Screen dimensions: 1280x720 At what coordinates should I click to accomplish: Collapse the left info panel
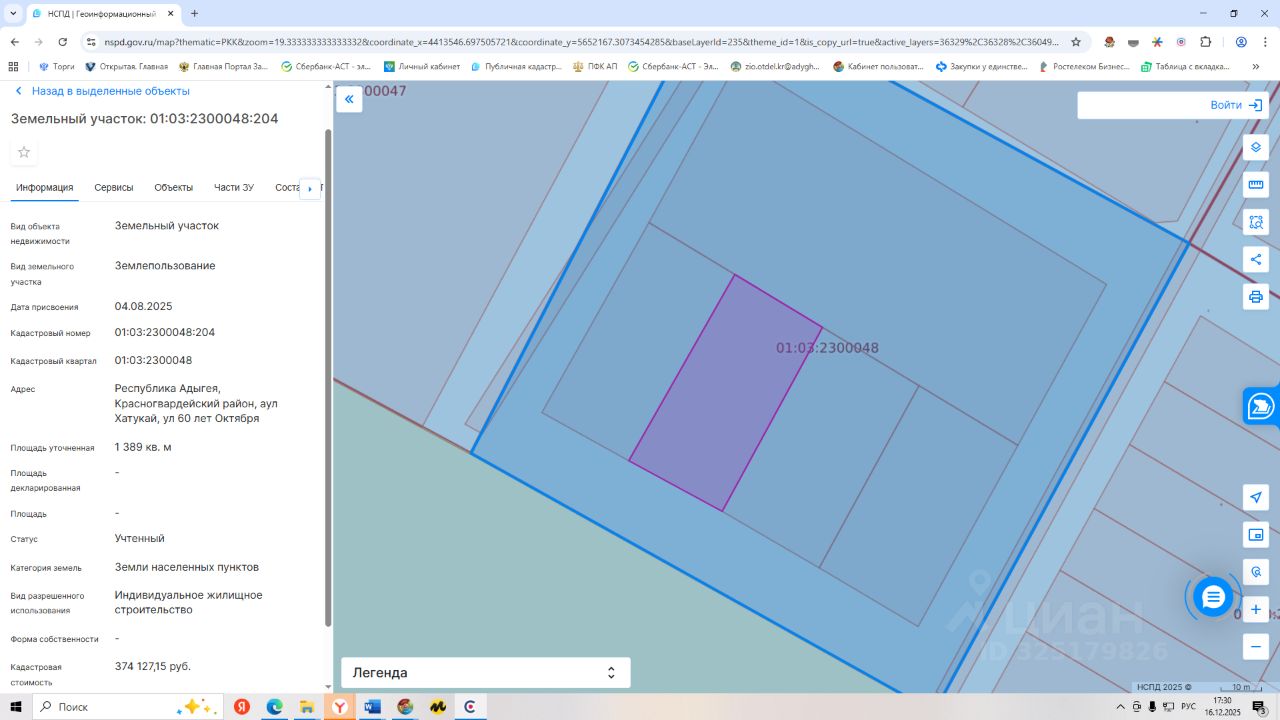(x=349, y=99)
